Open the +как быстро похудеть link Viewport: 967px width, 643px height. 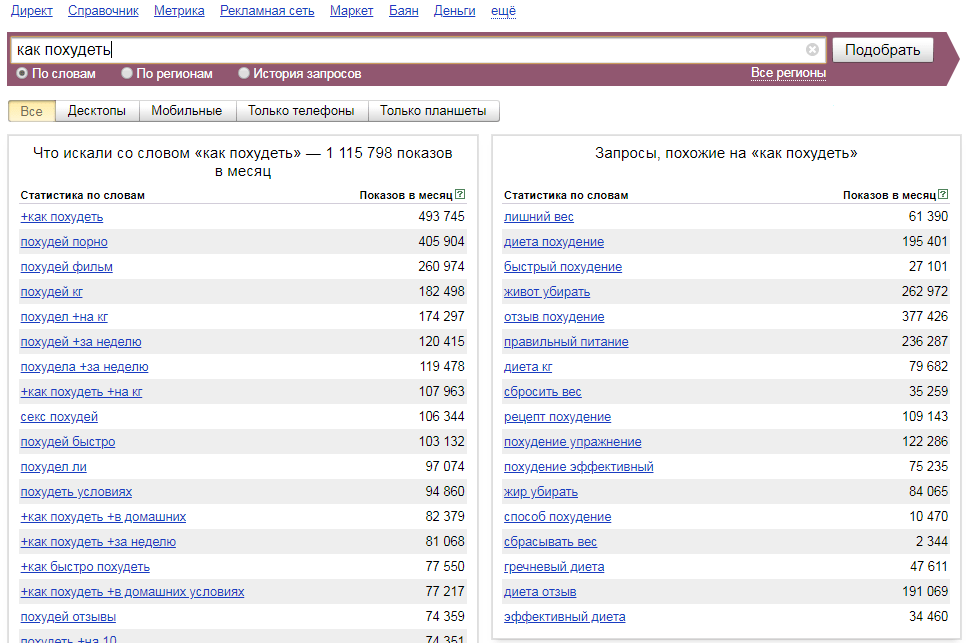(x=85, y=567)
